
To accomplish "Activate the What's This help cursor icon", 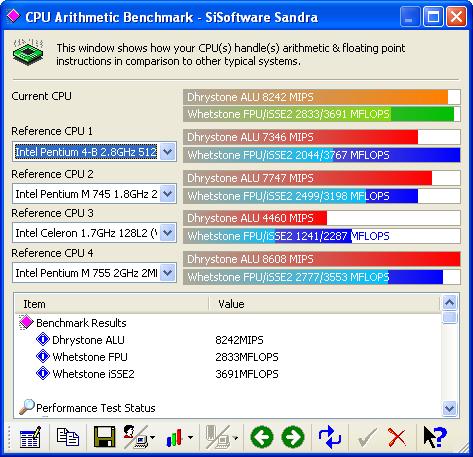I will point(435,437).
